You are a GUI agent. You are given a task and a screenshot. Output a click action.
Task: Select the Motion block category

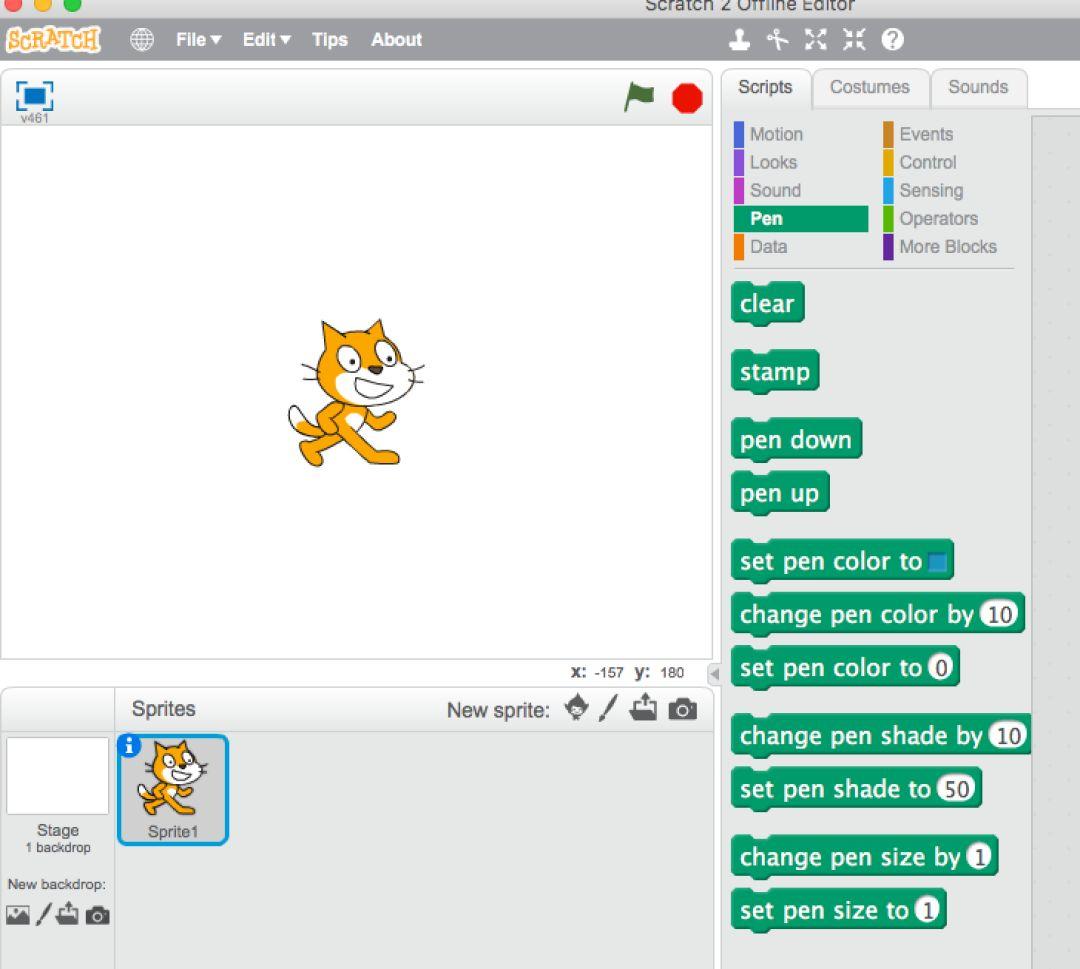800,134
